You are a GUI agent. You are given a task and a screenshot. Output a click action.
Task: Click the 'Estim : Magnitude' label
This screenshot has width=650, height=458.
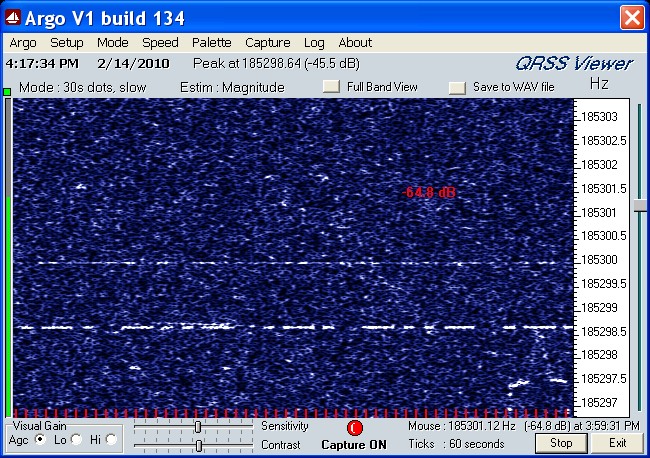click(x=232, y=87)
